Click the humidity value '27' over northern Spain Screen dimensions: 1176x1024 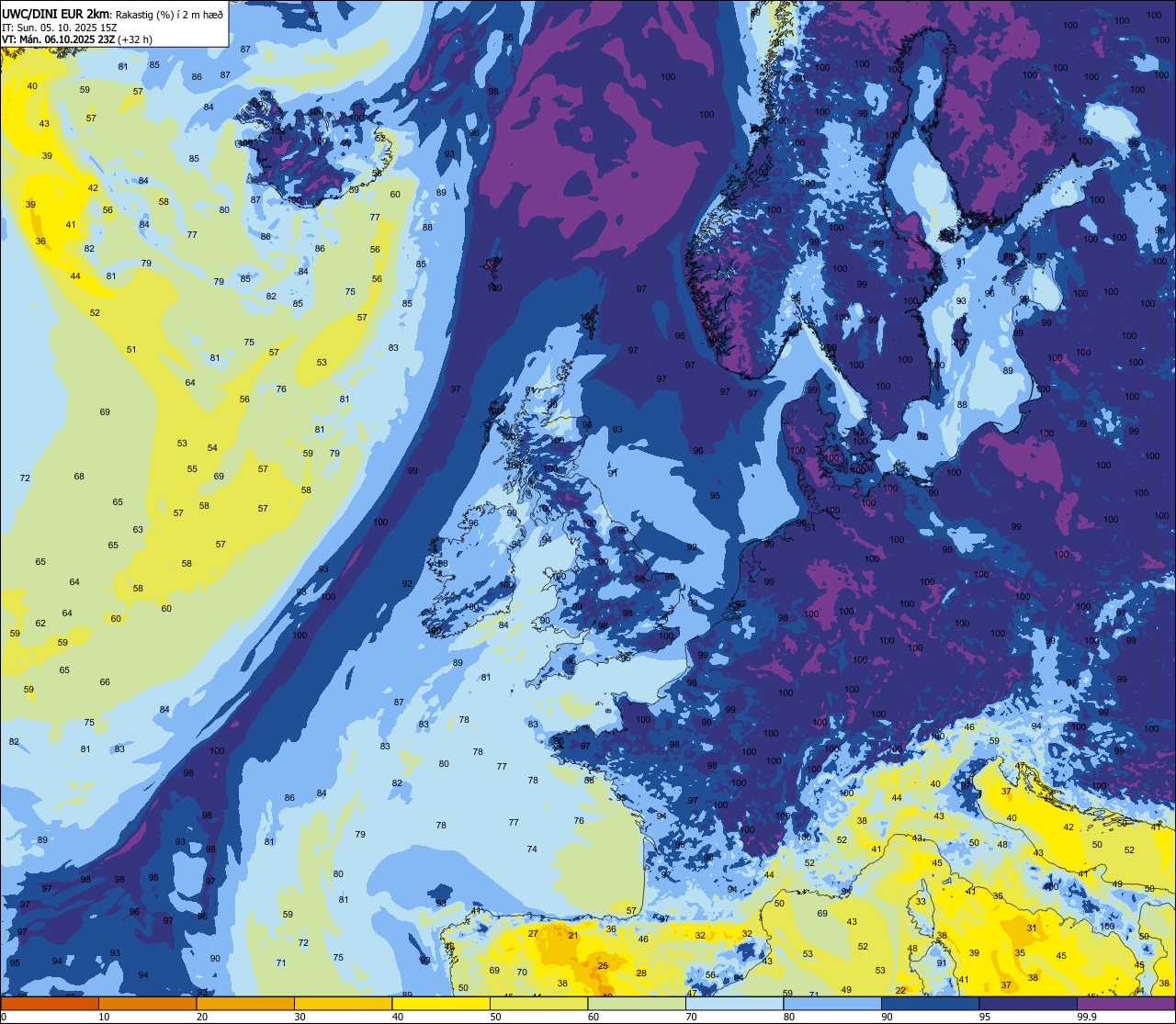click(x=533, y=933)
